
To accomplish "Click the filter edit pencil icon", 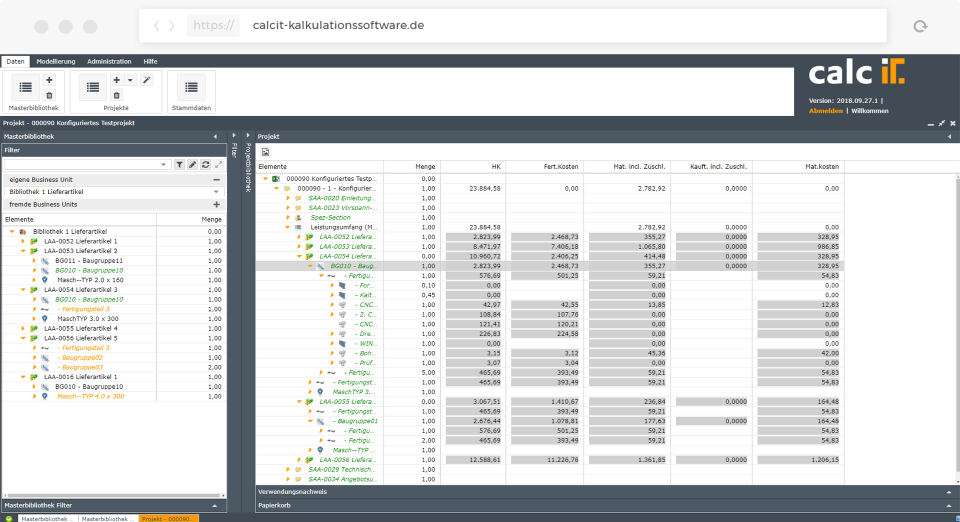I will (x=192, y=165).
